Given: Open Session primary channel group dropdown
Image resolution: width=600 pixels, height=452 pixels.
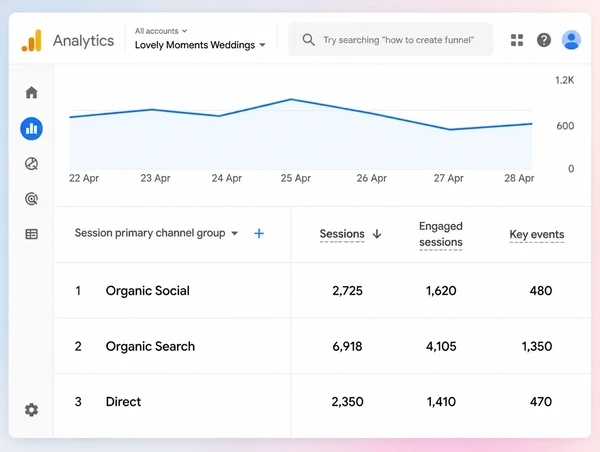Looking at the screenshot, I should (x=157, y=233).
